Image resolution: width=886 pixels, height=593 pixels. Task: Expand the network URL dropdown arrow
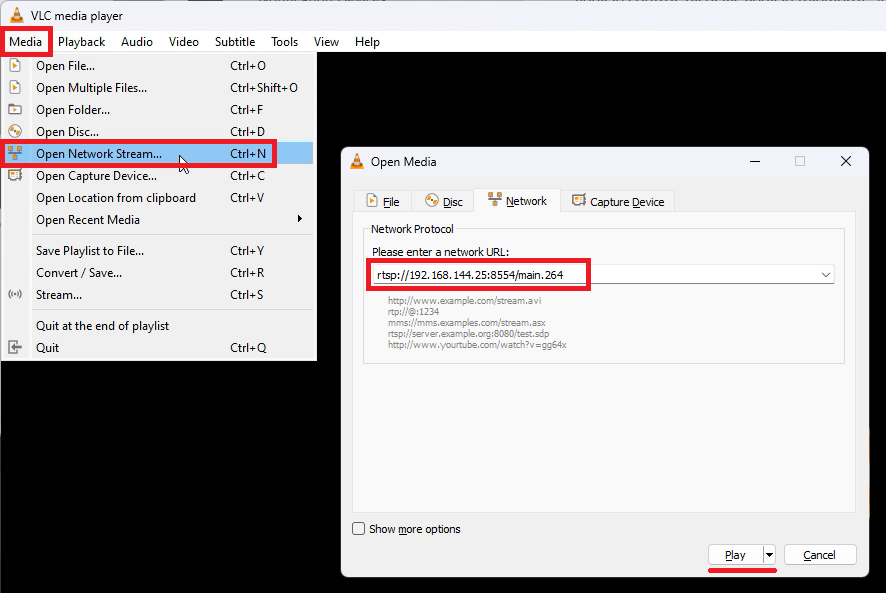[x=826, y=275]
